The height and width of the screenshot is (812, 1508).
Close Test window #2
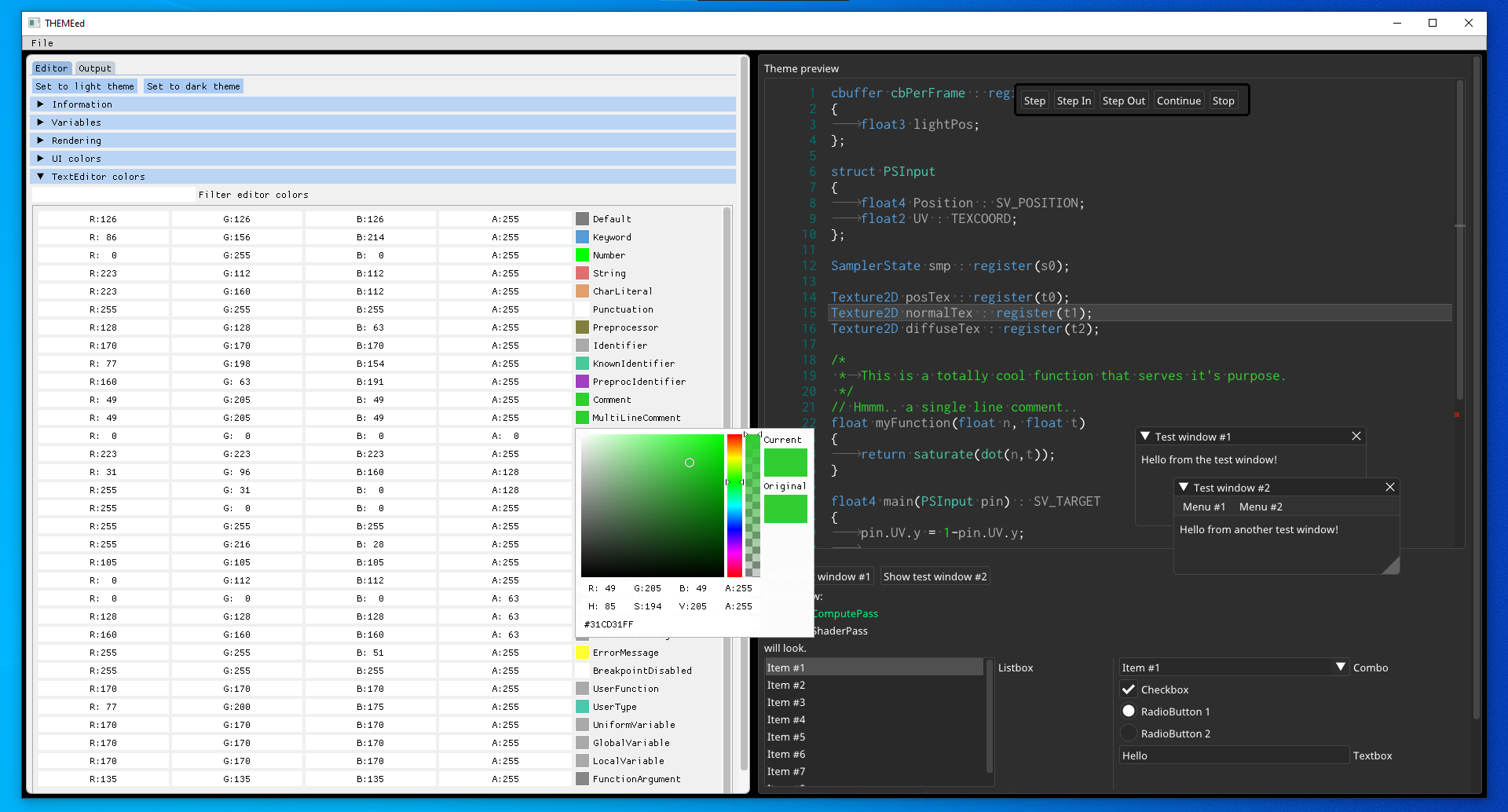click(x=1389, y=487)
